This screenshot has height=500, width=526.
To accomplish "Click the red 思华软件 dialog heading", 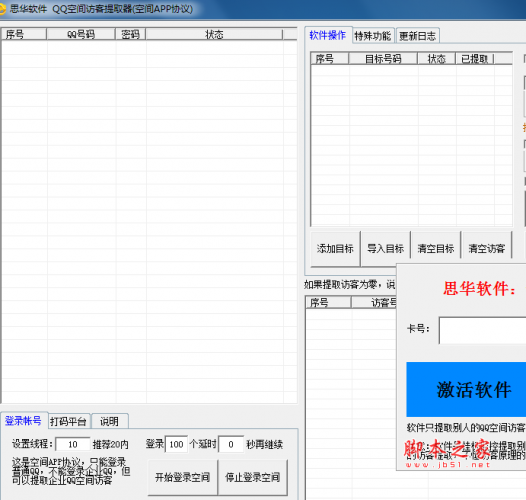I will click(x=479, y=288).
